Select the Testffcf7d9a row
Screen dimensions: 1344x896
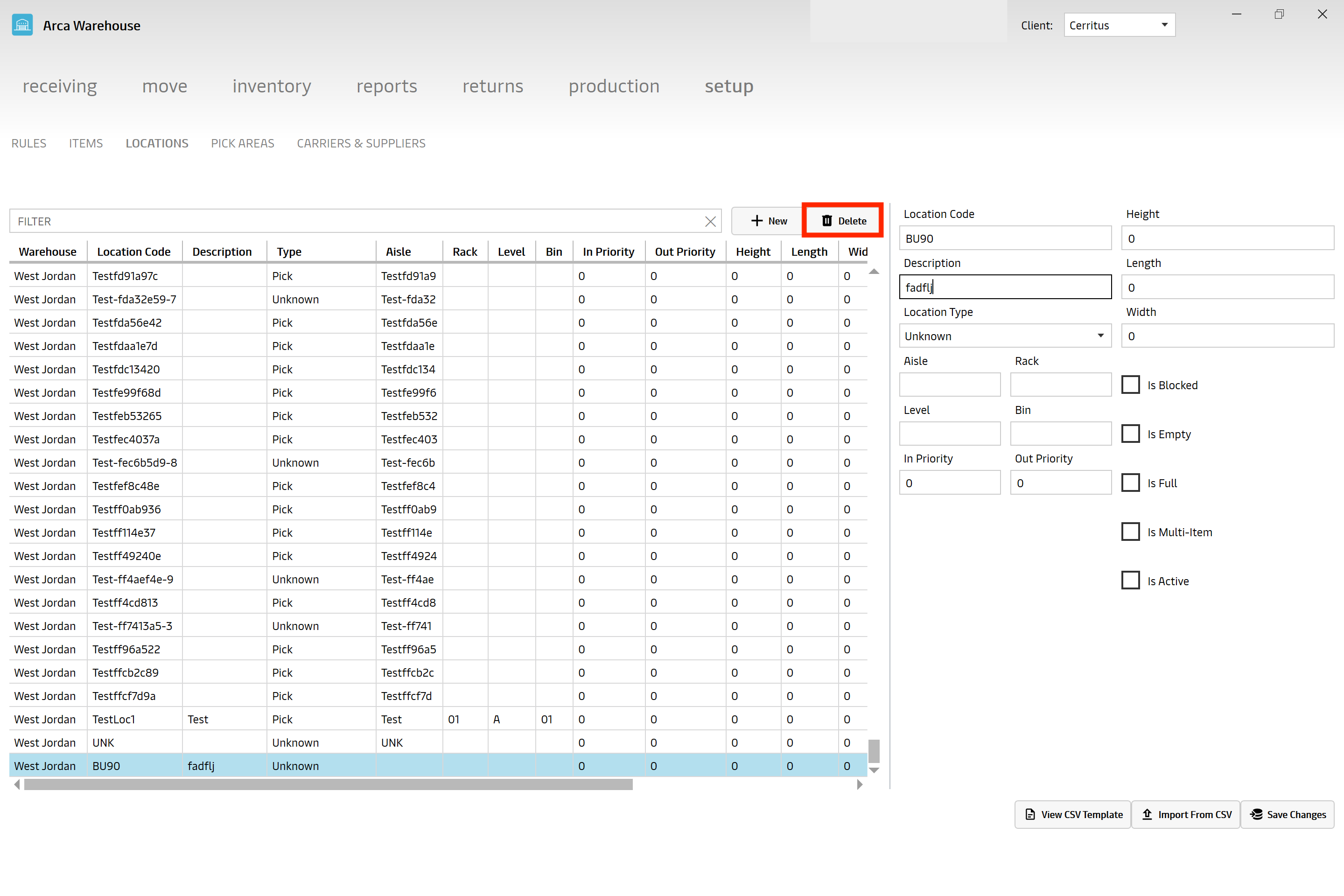[438, 696]
